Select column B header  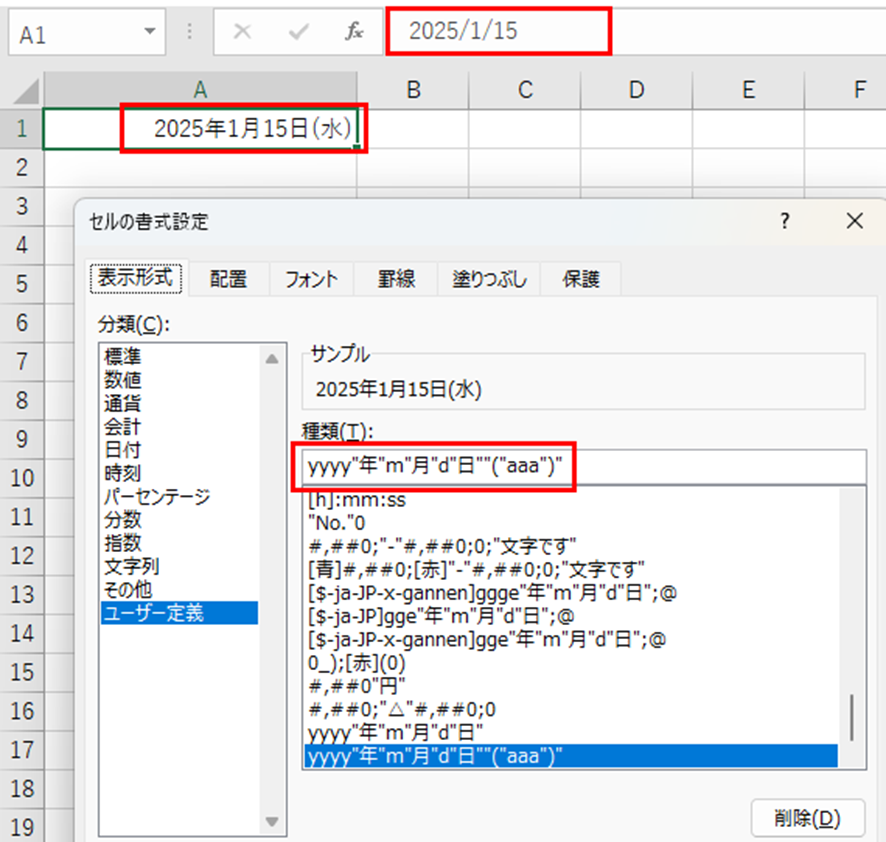412,90
